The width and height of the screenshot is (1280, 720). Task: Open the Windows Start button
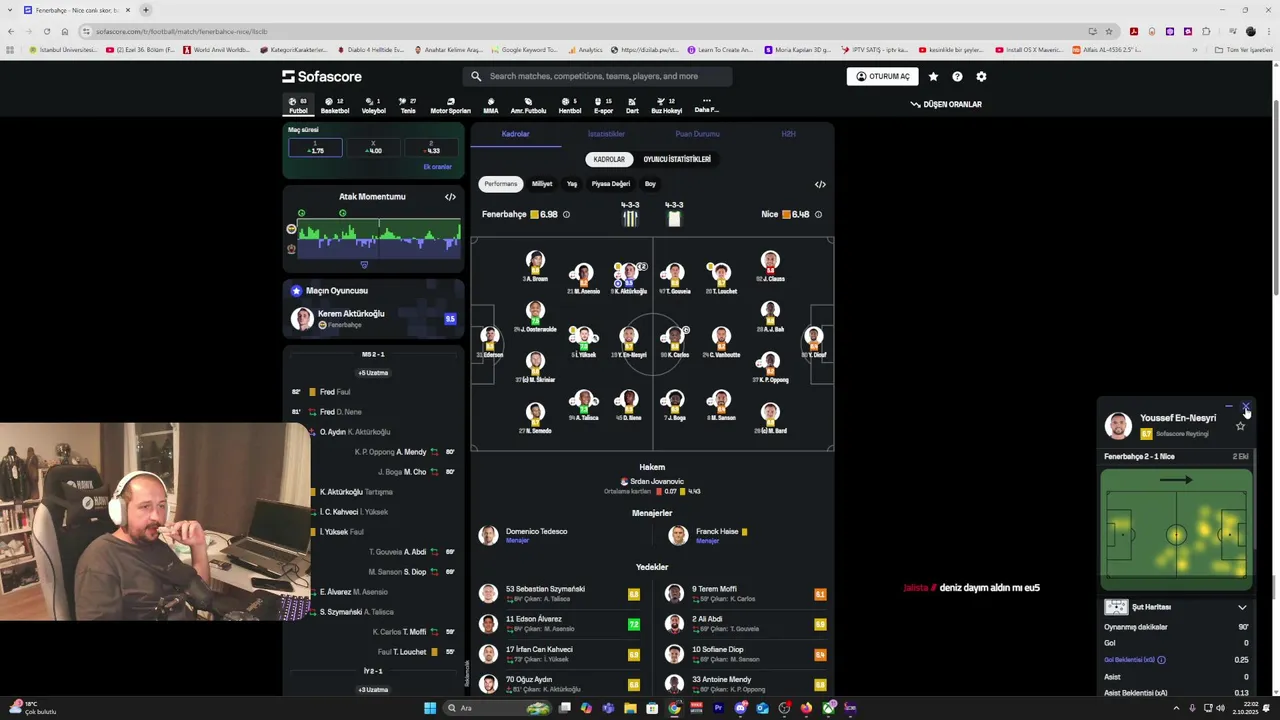pyautogui.click(x=430, y=708)
